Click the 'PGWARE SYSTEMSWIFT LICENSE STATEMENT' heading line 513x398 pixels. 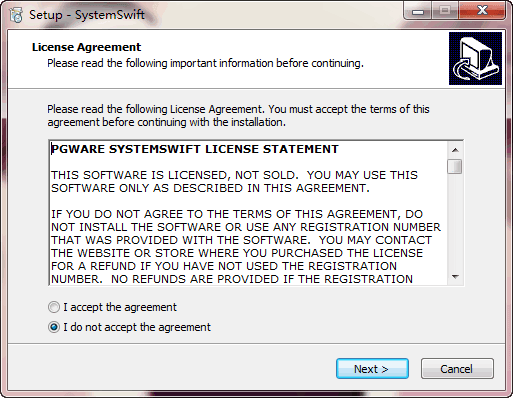click(195, 149)
